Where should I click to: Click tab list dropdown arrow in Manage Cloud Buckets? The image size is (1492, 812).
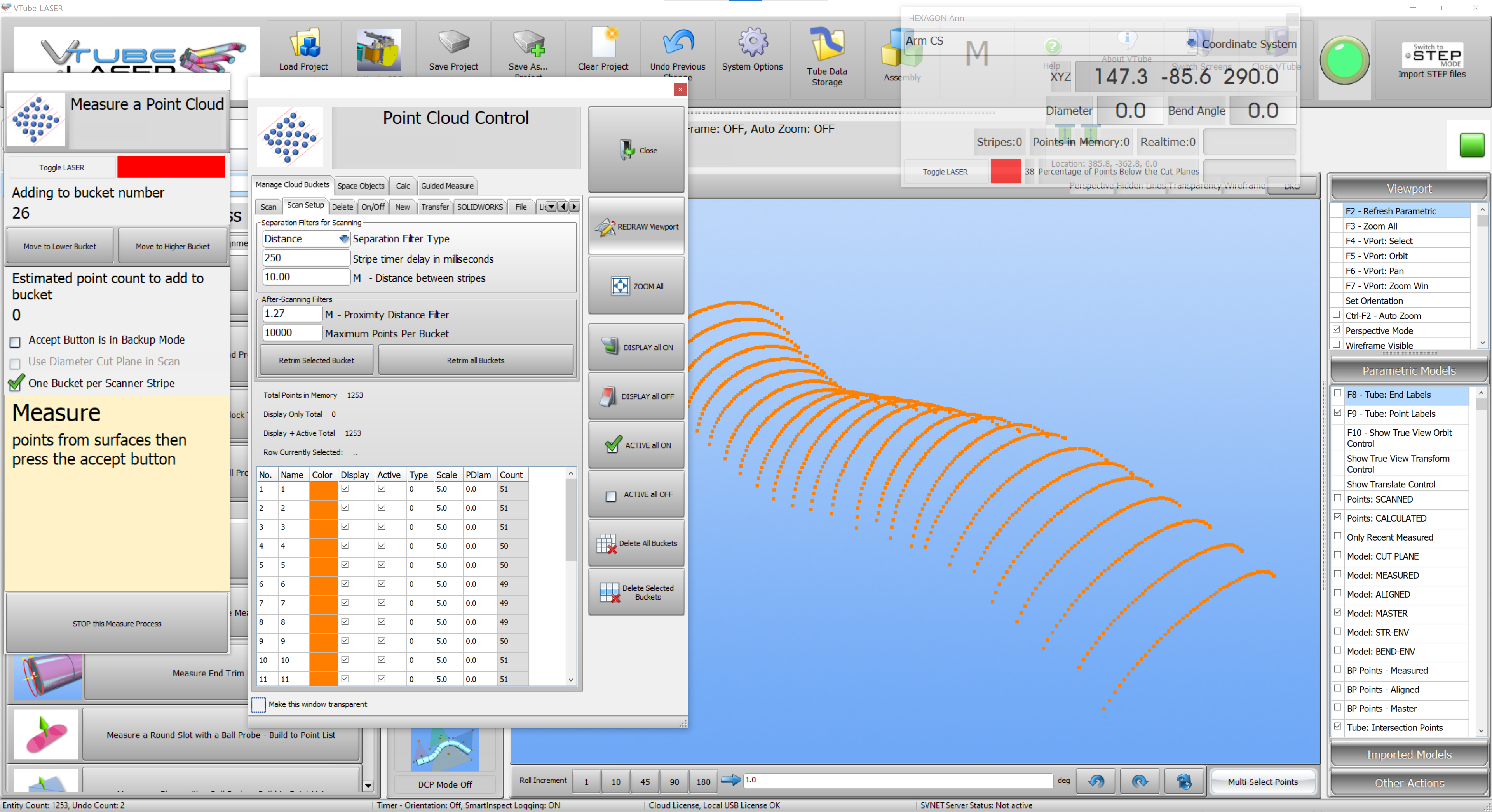pos(551,207)
